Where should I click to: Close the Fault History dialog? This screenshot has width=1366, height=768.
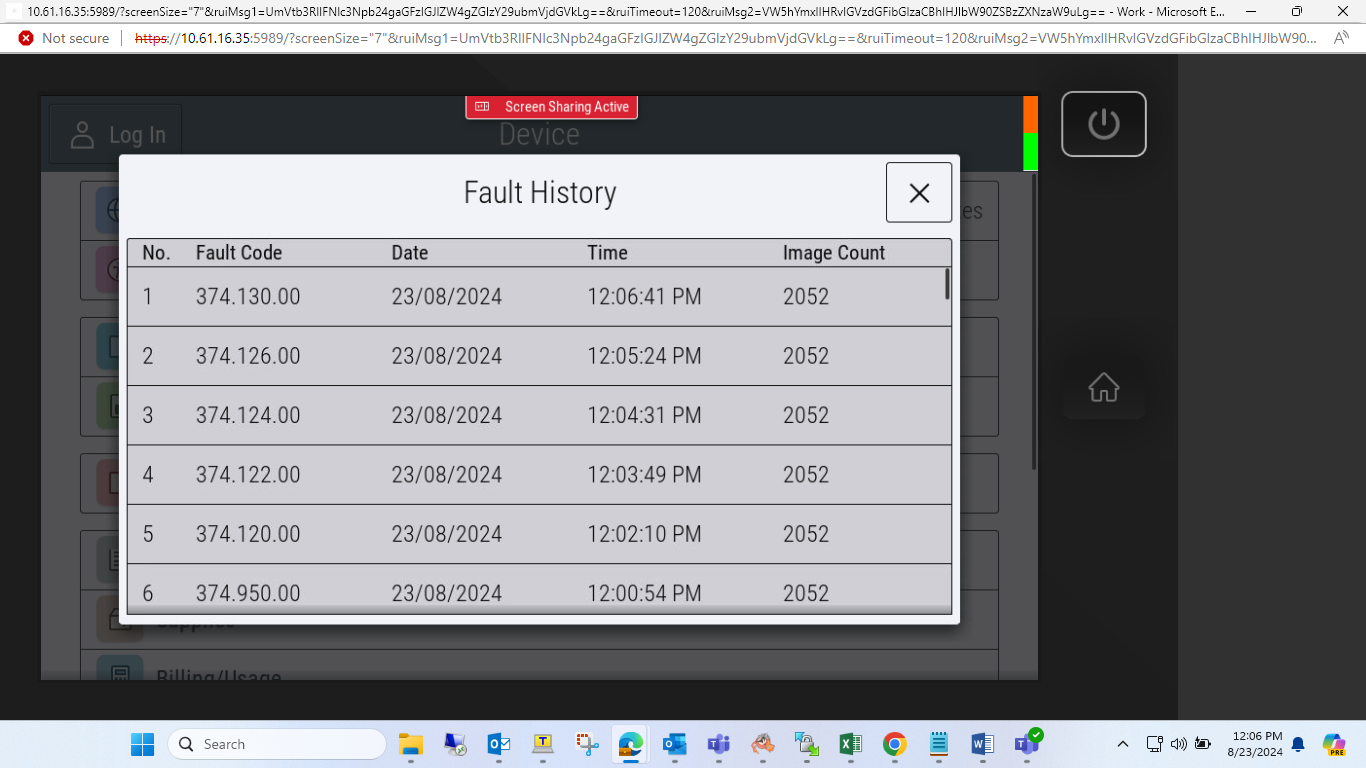point(918,192)
